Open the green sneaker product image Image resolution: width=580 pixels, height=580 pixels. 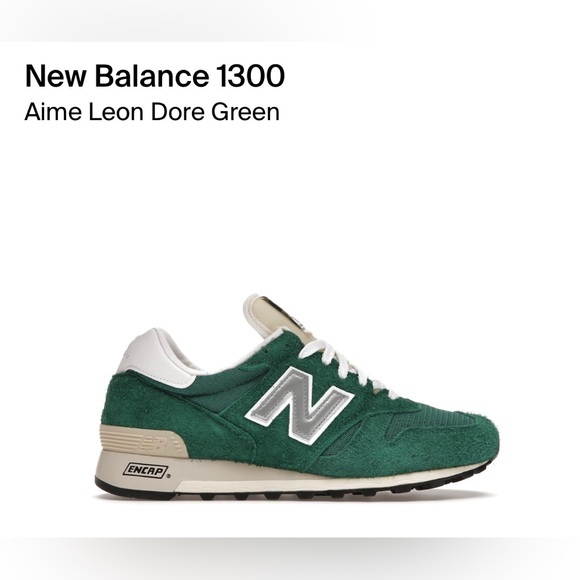[297, 398]
